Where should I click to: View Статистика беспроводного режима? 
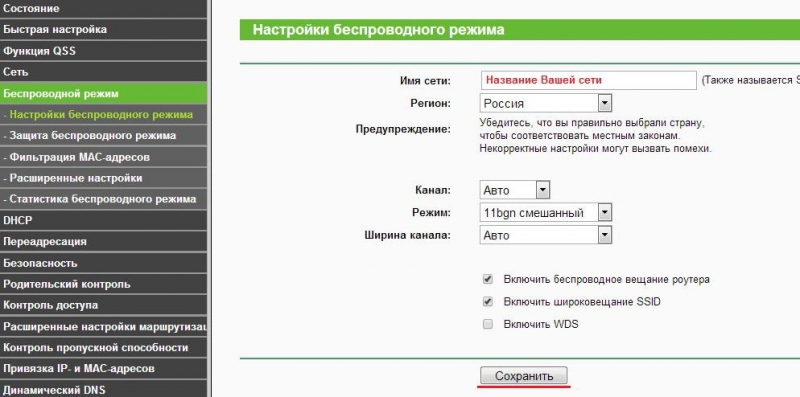pyautogui.click(x=104, y=200)
